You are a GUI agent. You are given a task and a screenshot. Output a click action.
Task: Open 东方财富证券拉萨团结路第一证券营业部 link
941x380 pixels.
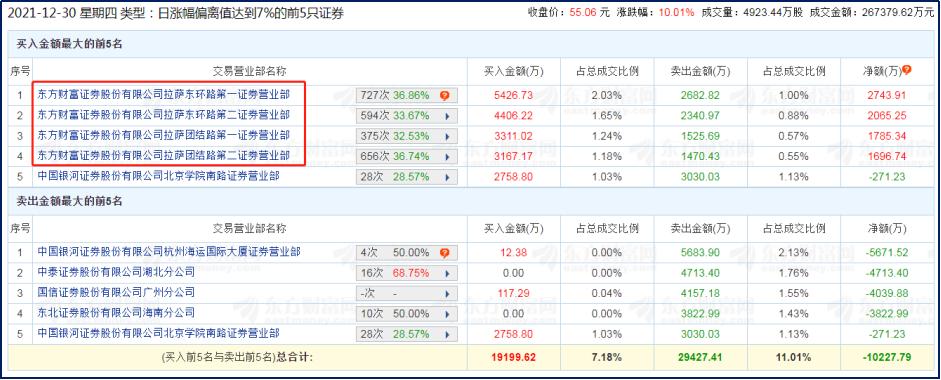pos(163,136)
